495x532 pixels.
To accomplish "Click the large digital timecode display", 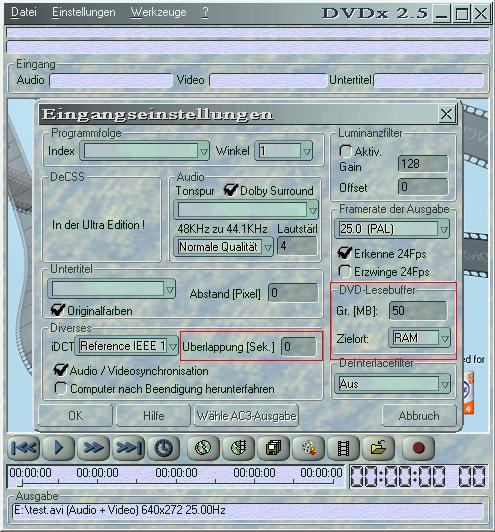I will (x=418, y=476).
